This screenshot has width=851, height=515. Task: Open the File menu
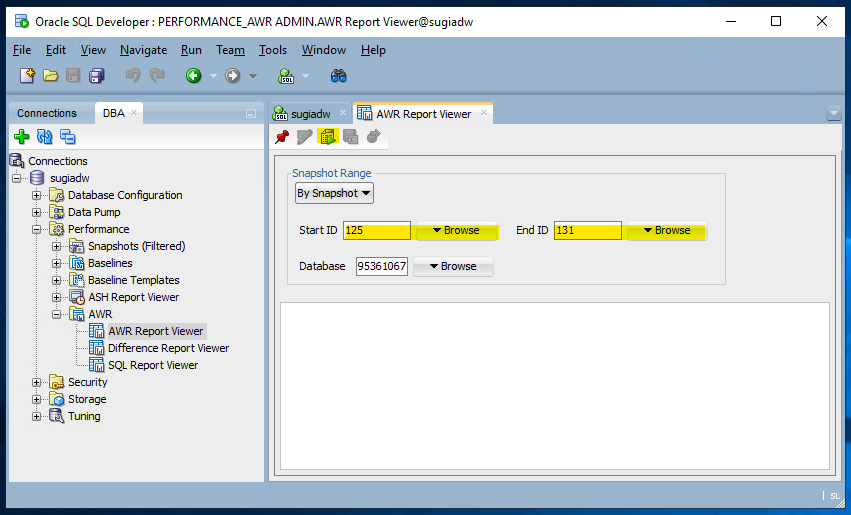(x=22, y=50)
